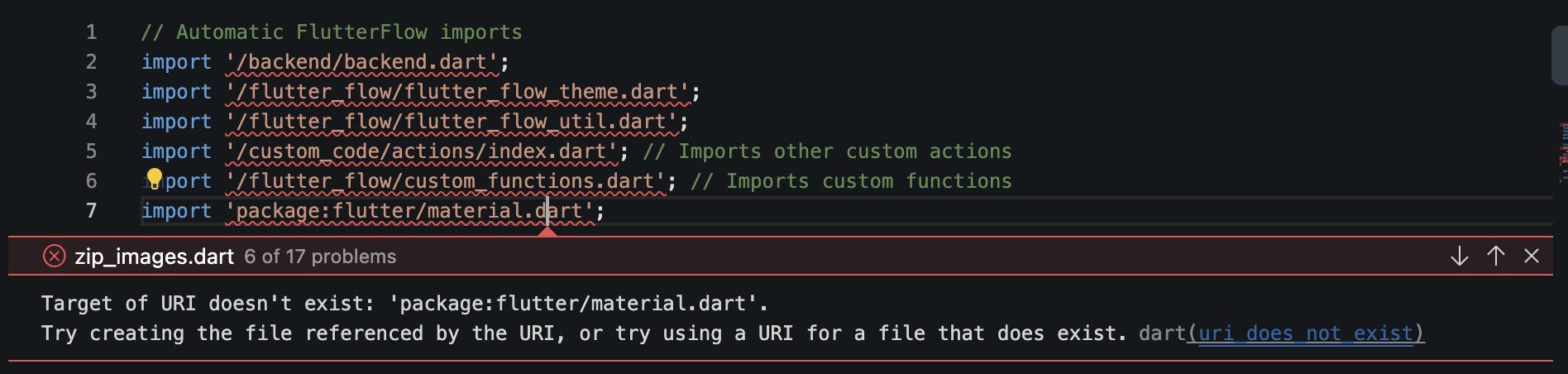Viewport: 1568px width, 374px height.
Task: Click the 'Automatic FlutterFlow imports' comment
Action: [x=332, y=32]
